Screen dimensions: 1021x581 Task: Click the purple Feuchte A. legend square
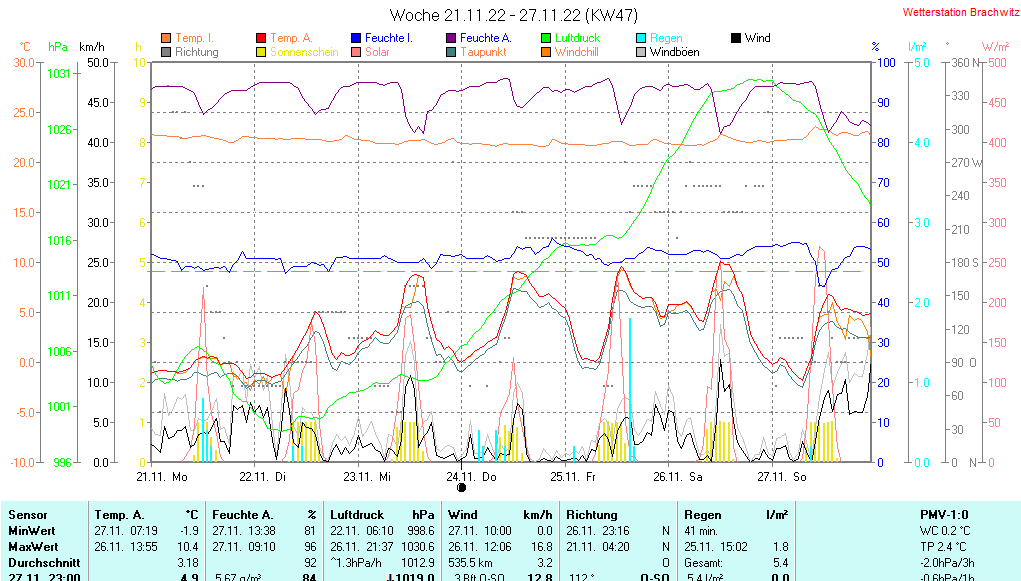coord(451,38)
